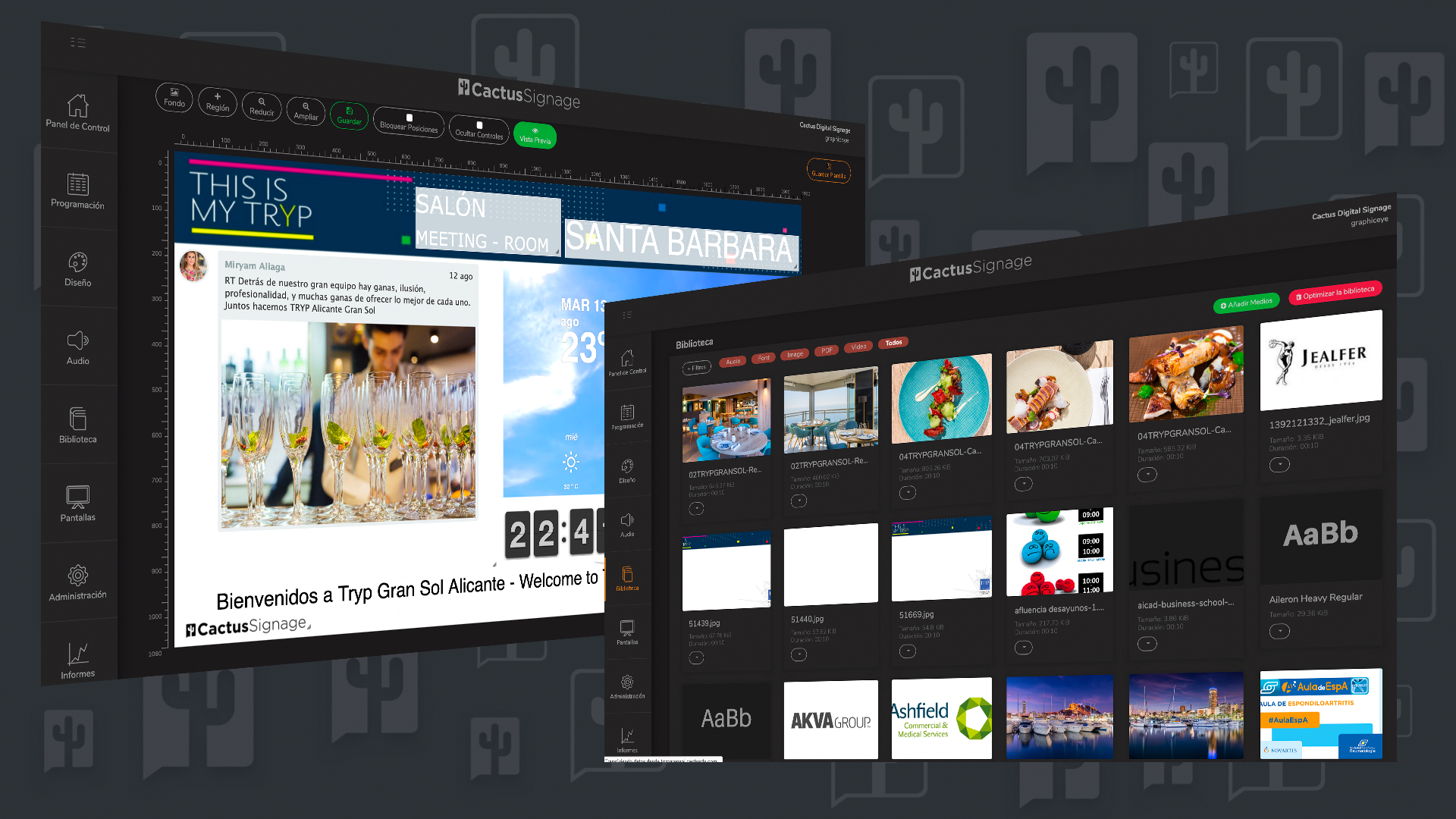Screen dimensions: 1456x819
Task: Open the Ashfield Commercial & Medical thumbnail
Action: pyautogui.click(x=941, y=718)
